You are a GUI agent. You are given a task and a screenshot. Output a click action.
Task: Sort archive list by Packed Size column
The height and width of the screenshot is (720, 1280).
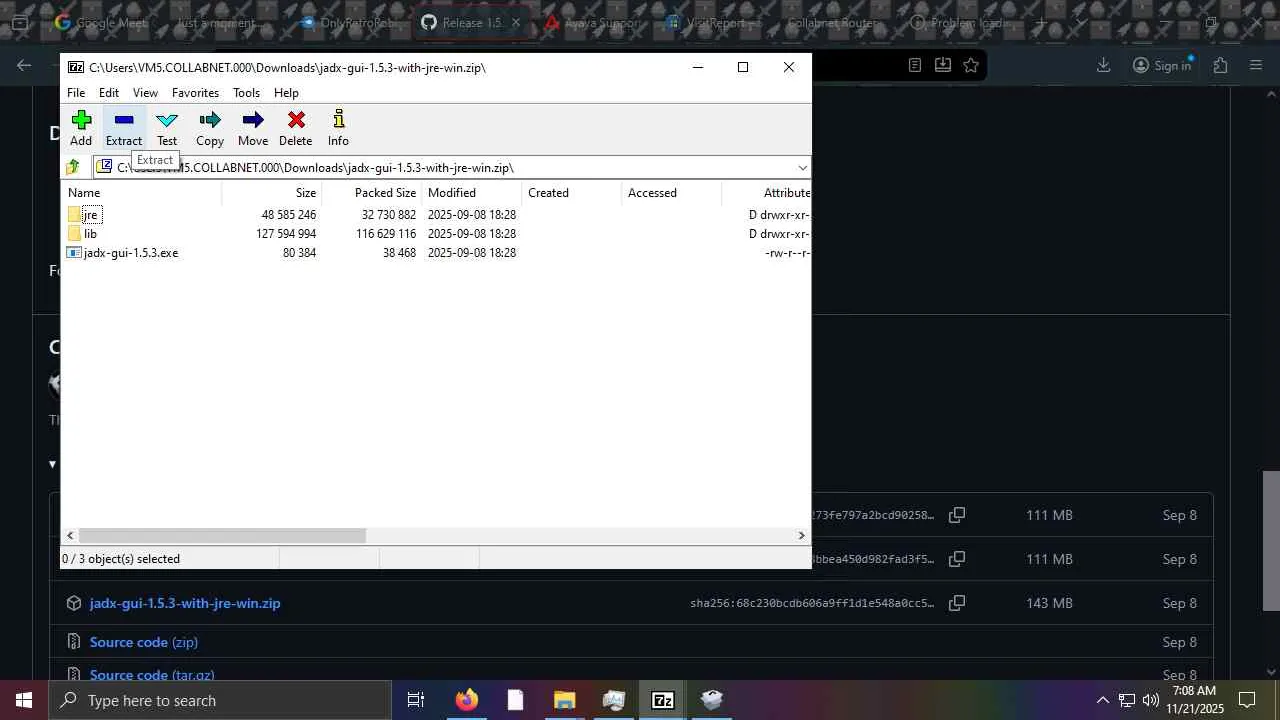(x=371, y=193)
